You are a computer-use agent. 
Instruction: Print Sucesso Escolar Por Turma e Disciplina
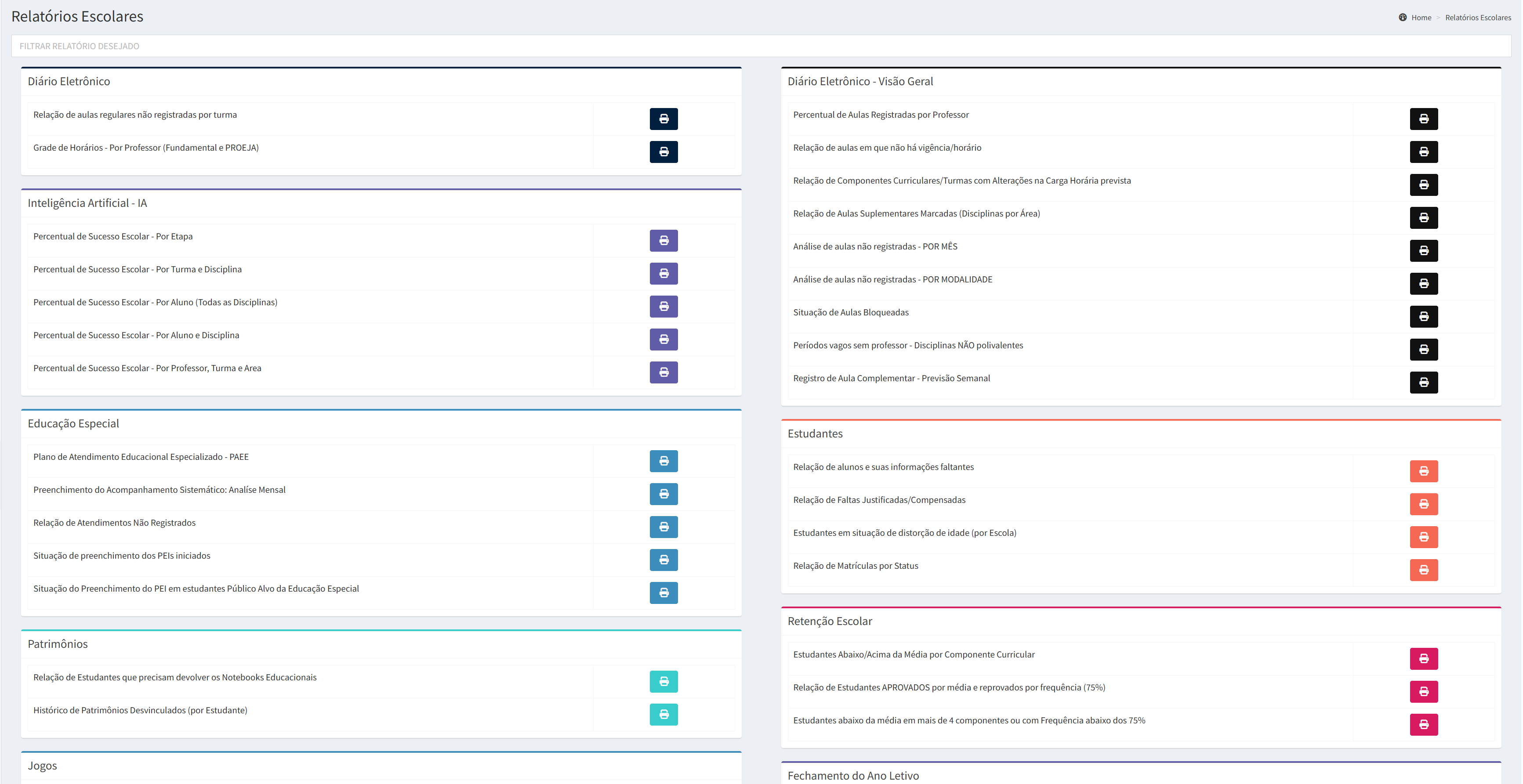tap(664, 274)
